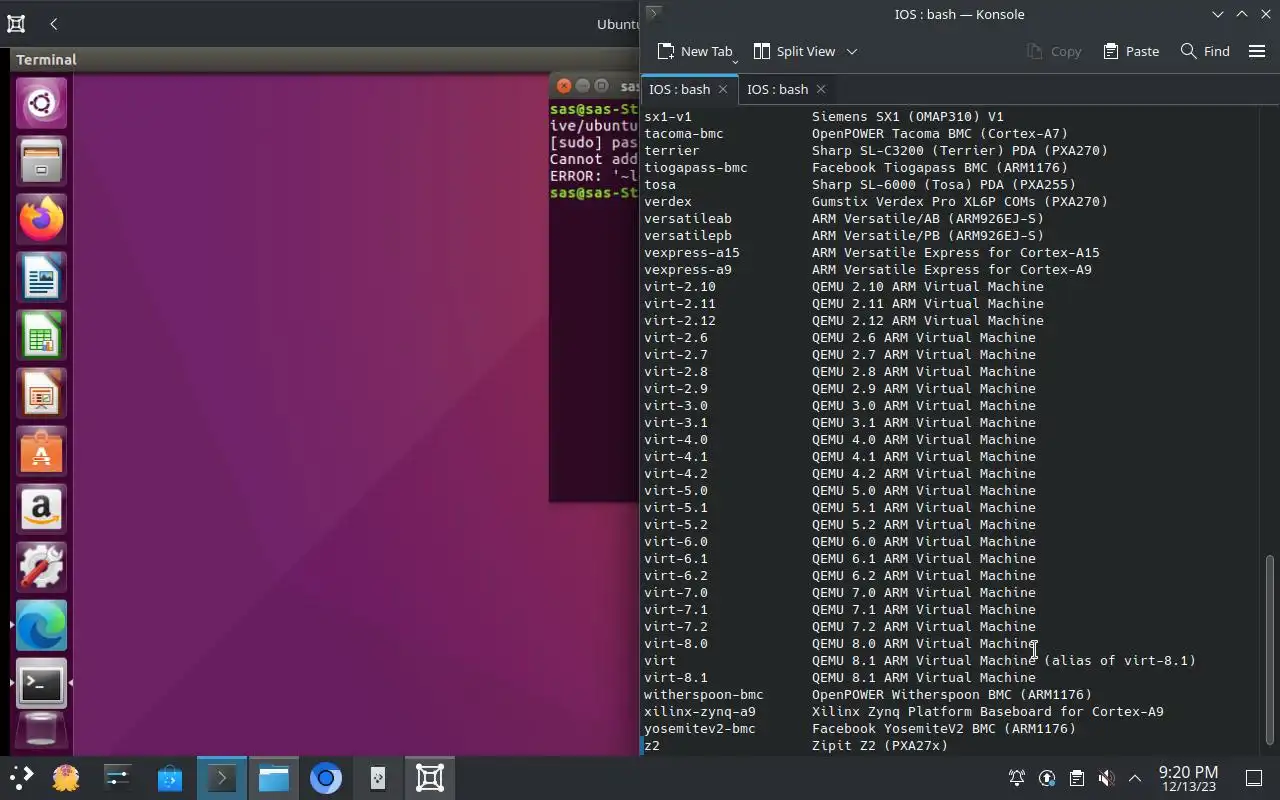Open System Settings from the KDE taskbar
Image resolution: width=1280 pixels, height=800 pixels.
(x=118, y=778)
